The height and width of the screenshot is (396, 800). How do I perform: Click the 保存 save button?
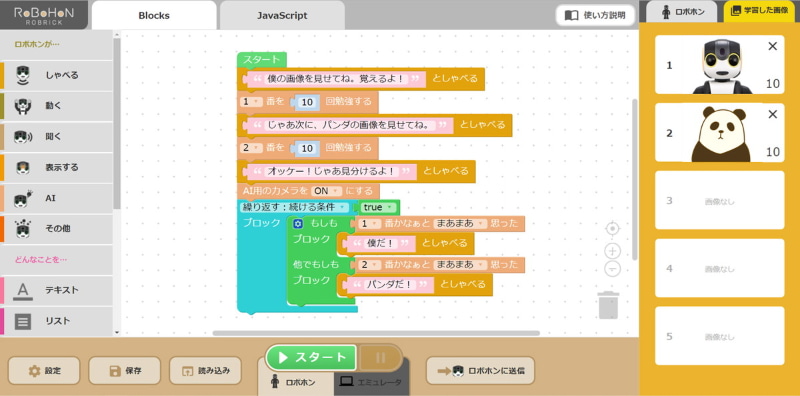coord(124,370)
